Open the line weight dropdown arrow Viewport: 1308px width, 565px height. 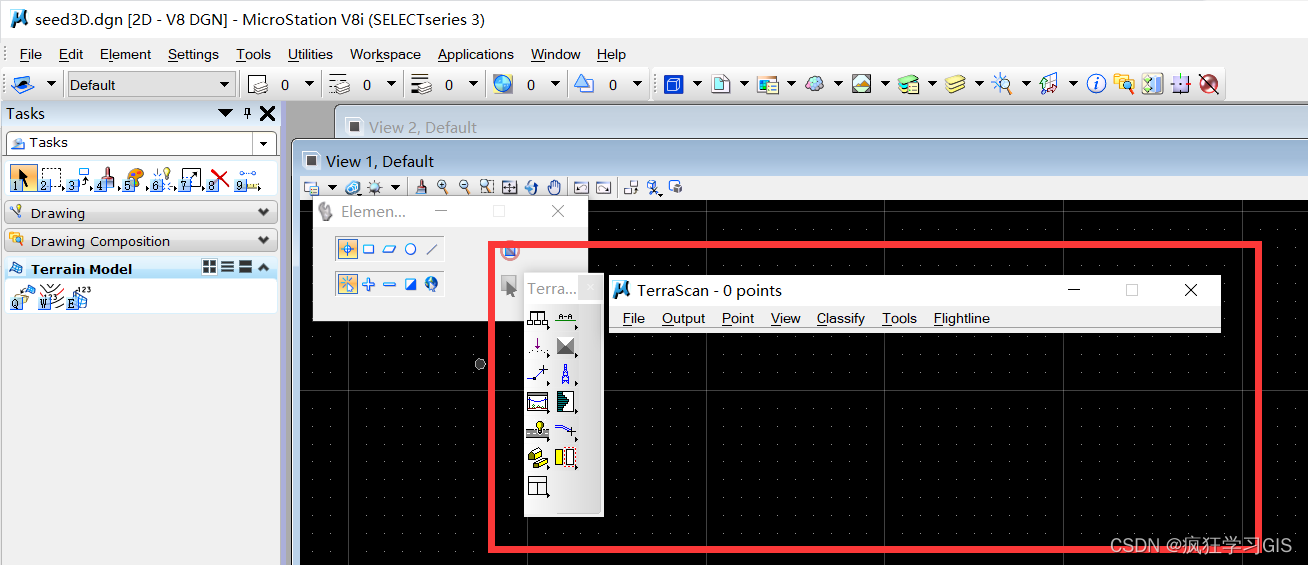click(473, 85)
